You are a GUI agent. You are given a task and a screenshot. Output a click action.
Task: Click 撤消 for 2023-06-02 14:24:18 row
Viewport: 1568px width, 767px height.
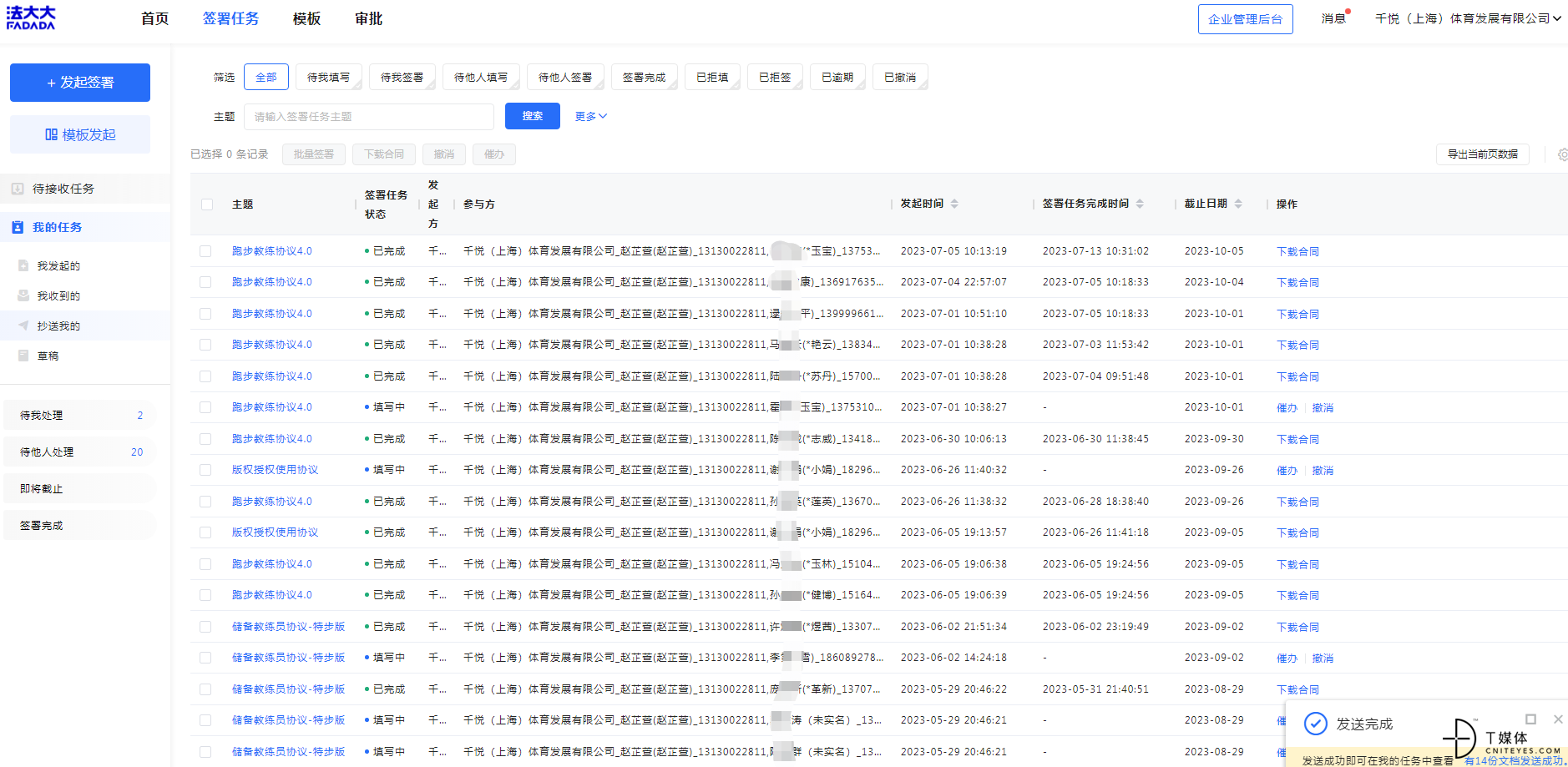pos(1323,659)
